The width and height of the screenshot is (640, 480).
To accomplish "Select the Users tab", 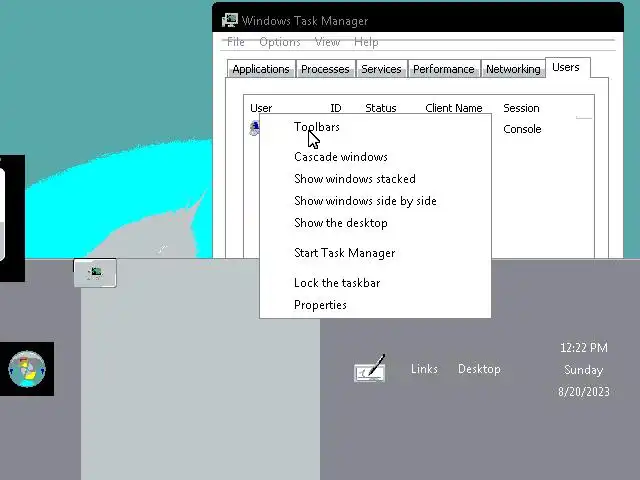I will pos(566,67).
